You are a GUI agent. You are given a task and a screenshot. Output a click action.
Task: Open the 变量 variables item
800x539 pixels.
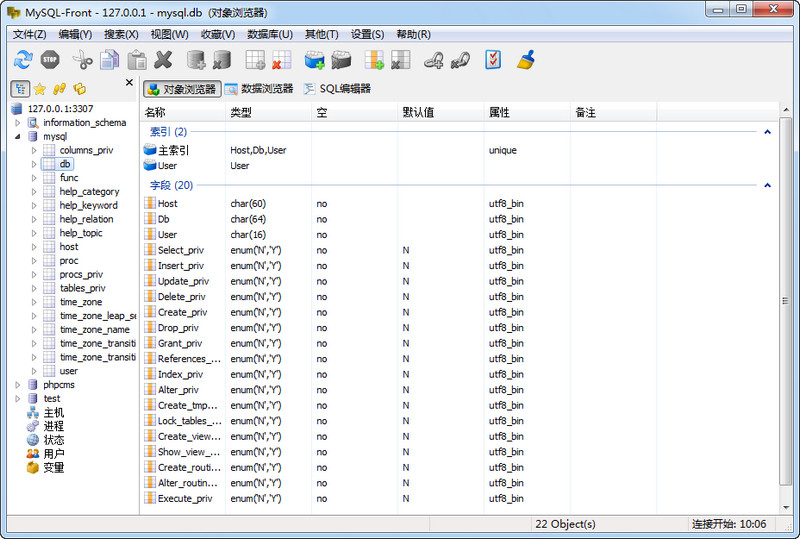[54, 468]
